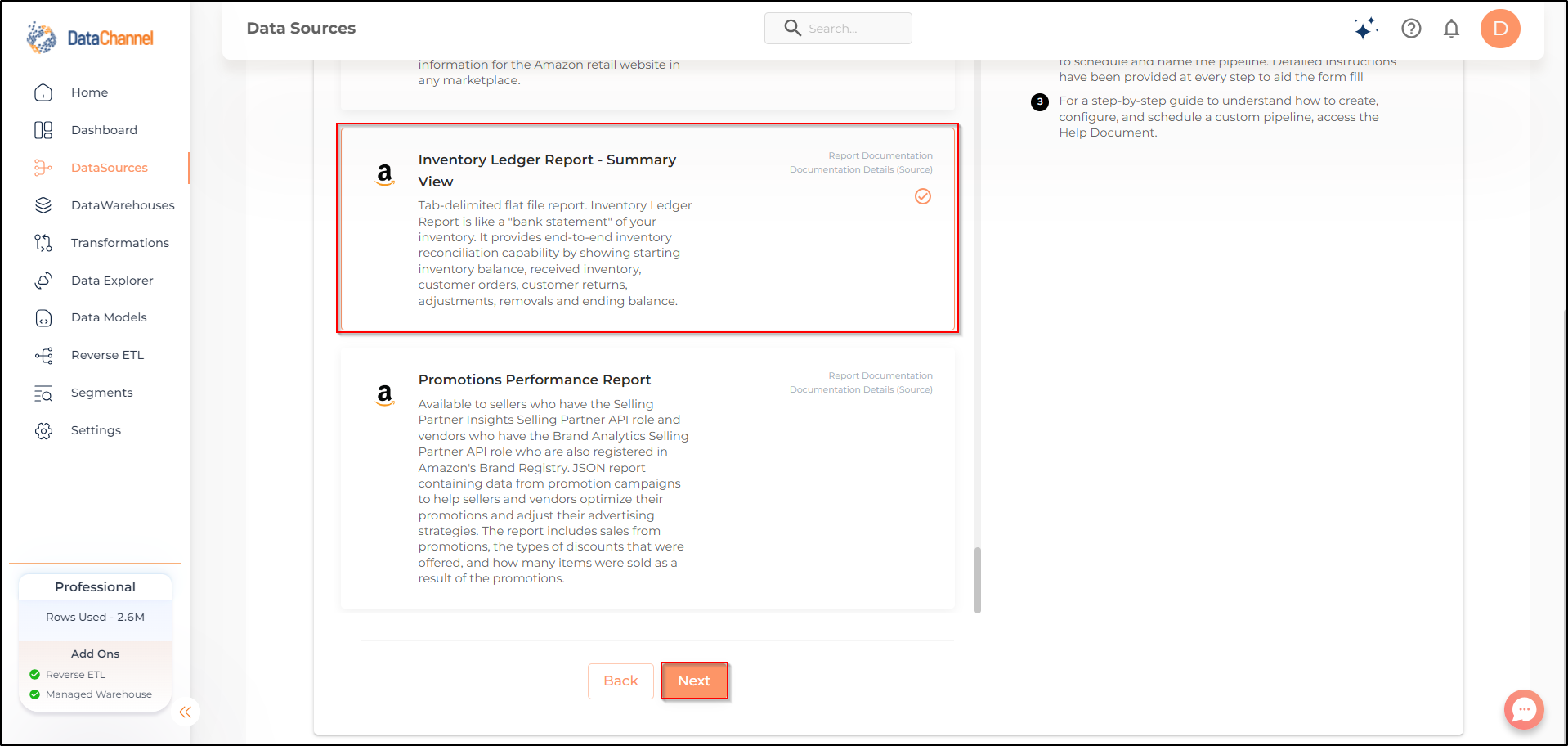Open the help question mark icon
Viewport: 1568px width, 746px height.
click(1411, 29)
